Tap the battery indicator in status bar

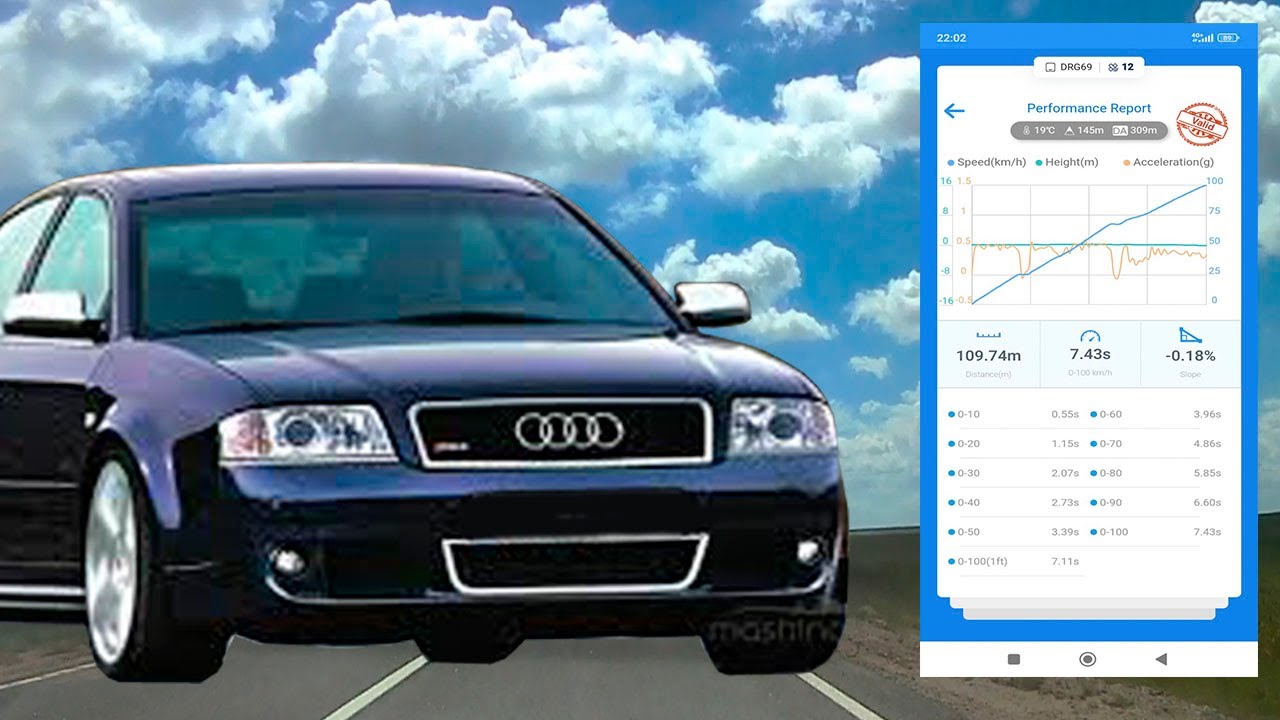point(1229,38)
